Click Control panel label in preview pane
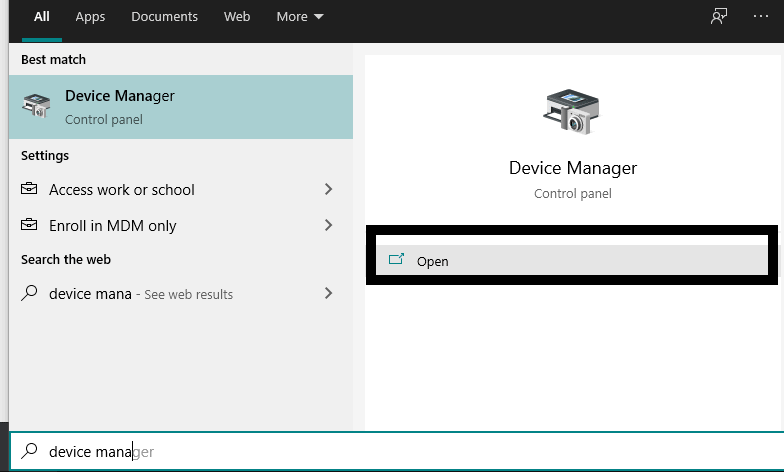The height and width of the screenshot is (472, 784). pos(572,194)
